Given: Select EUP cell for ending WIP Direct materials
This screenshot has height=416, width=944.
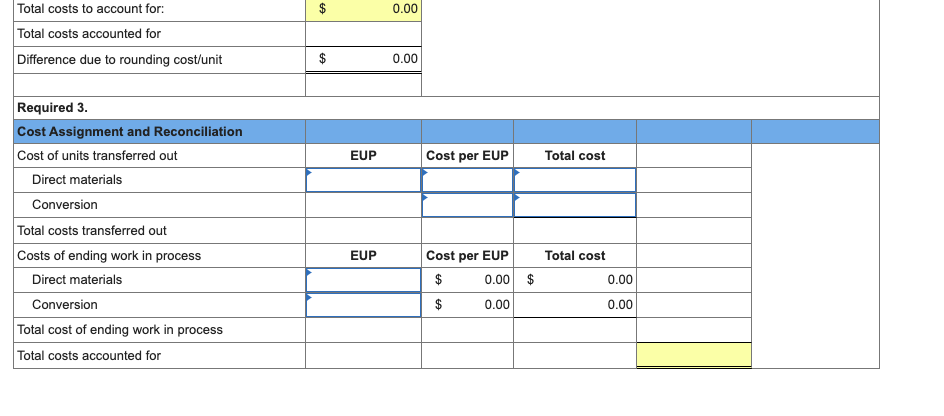Looking at the screenshot, I should (x=363, y=280).
